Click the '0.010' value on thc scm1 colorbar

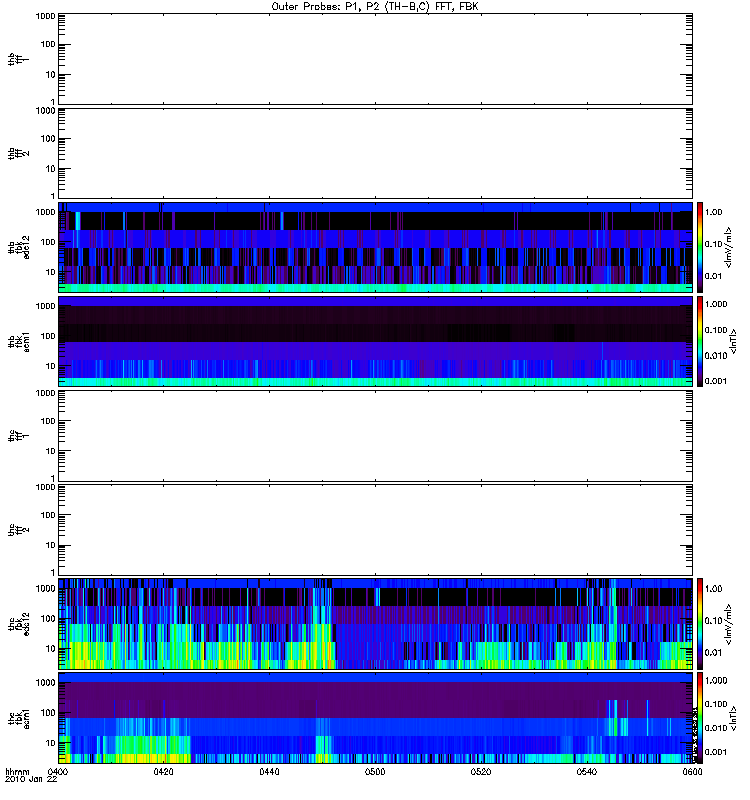[716, 728]
